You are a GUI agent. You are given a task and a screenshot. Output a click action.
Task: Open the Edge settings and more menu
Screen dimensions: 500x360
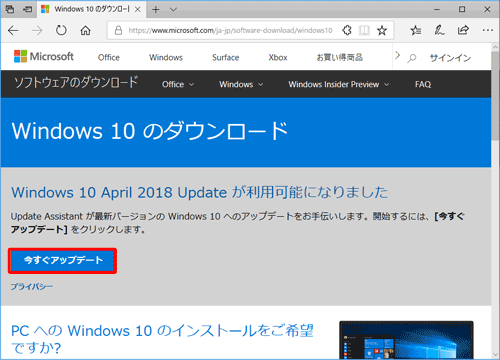click(x=488, y=30)
